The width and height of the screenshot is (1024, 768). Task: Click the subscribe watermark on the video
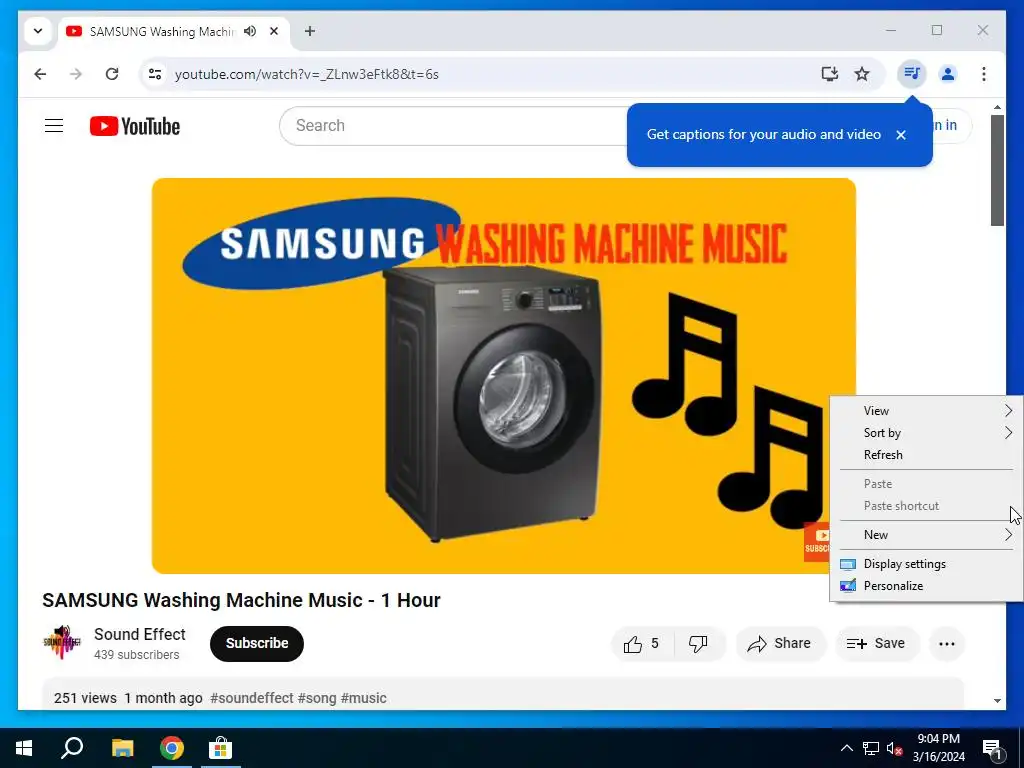816,541
